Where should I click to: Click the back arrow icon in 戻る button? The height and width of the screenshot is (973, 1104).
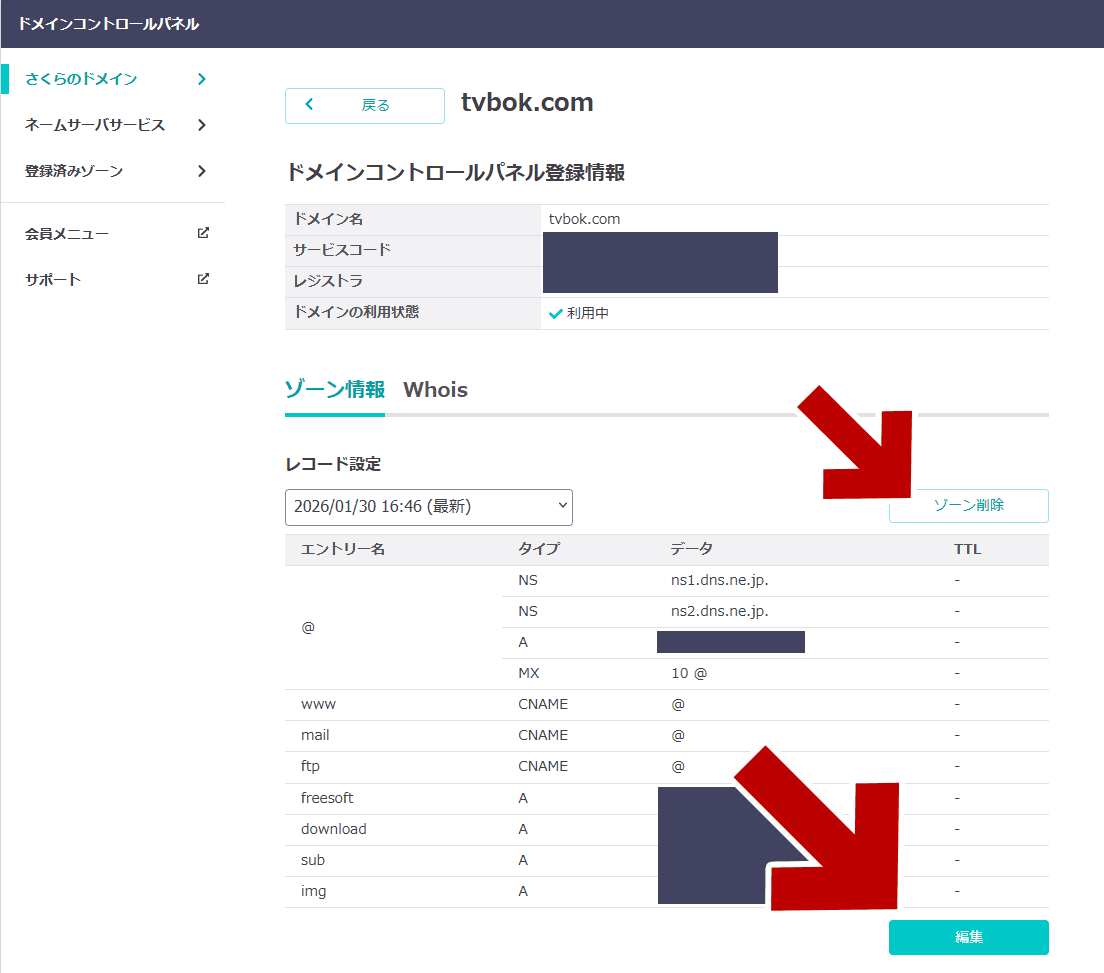309,105
